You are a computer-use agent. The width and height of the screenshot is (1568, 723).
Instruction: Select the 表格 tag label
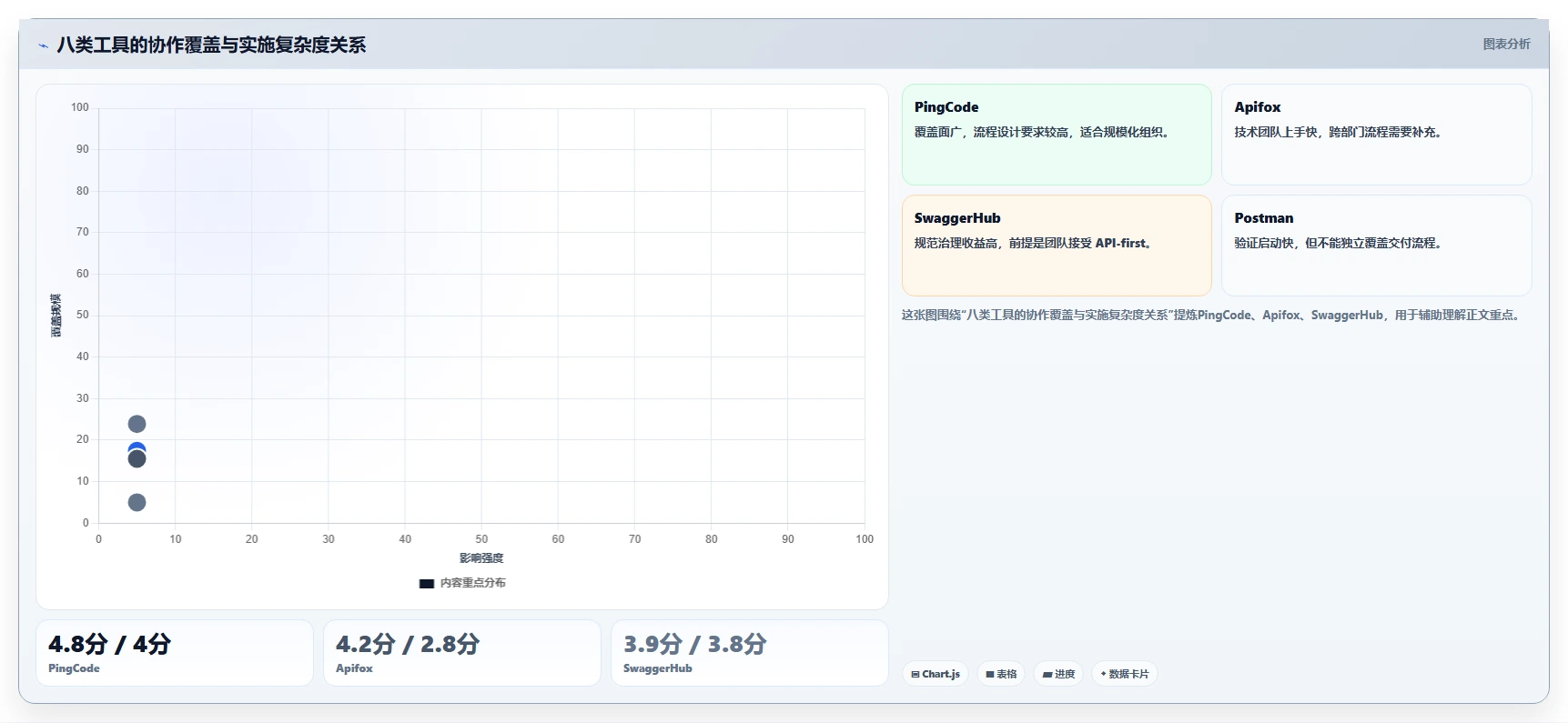(x=1007, y=674)
